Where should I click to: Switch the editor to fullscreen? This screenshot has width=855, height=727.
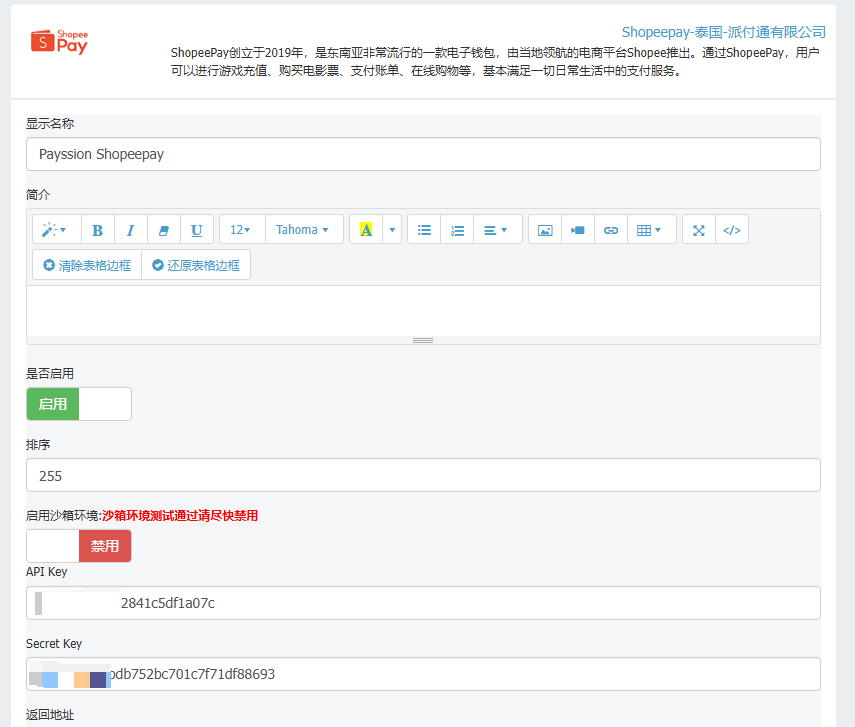click(699, 230)
